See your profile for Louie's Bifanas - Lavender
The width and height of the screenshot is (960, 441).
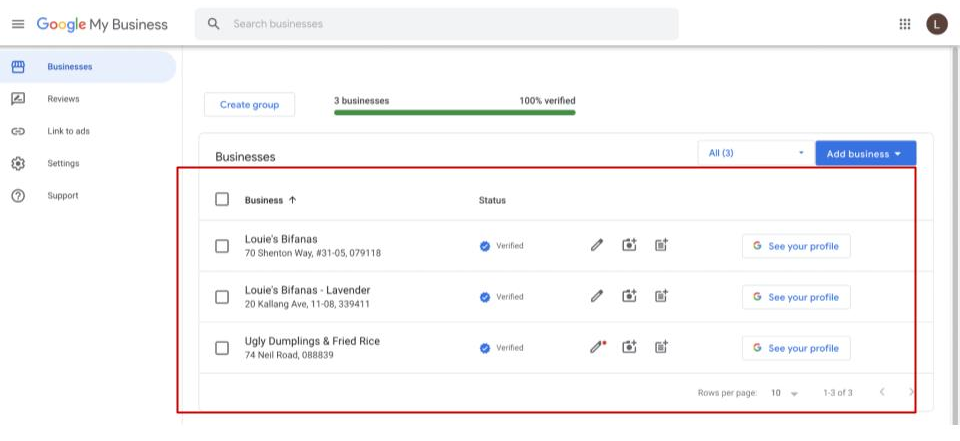pyautogui.click(x=796, y=297)
